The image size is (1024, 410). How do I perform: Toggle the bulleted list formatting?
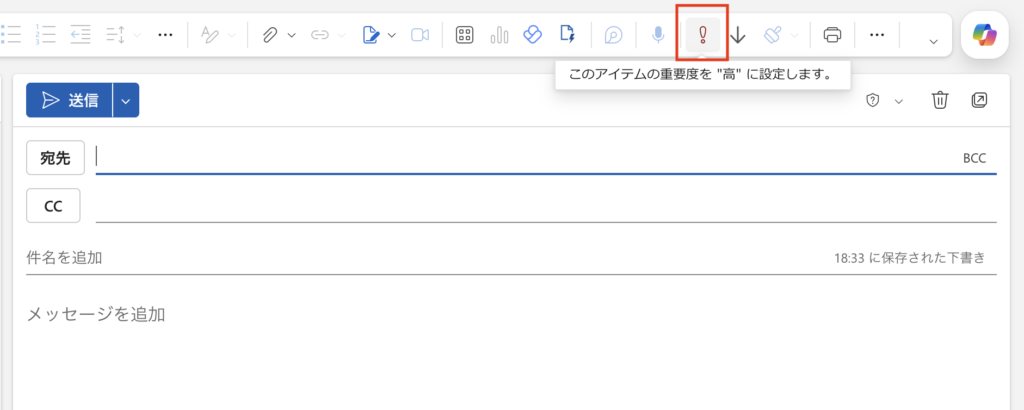pos(11,35)
